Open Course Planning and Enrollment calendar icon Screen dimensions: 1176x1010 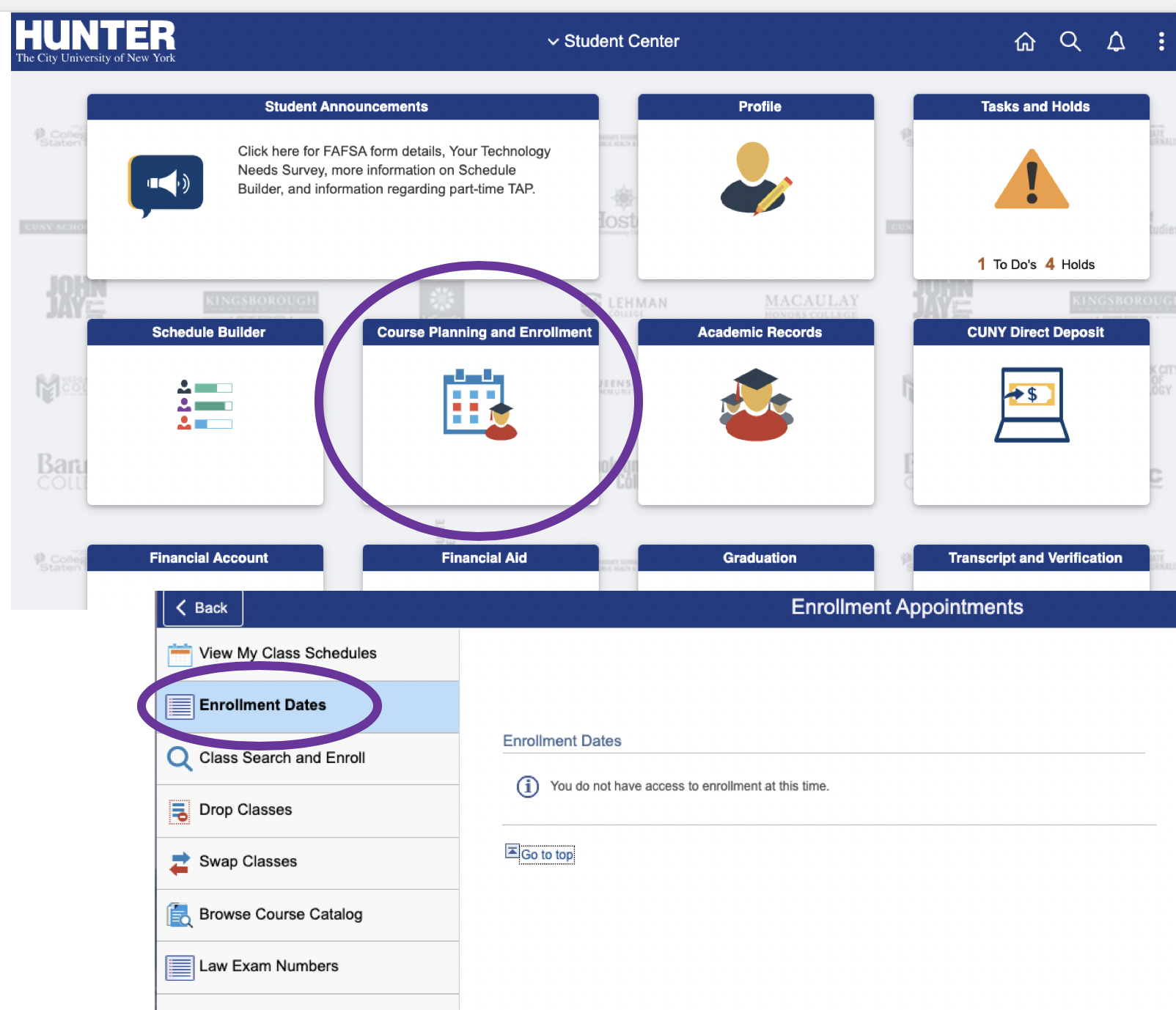(x=479, y=405)
